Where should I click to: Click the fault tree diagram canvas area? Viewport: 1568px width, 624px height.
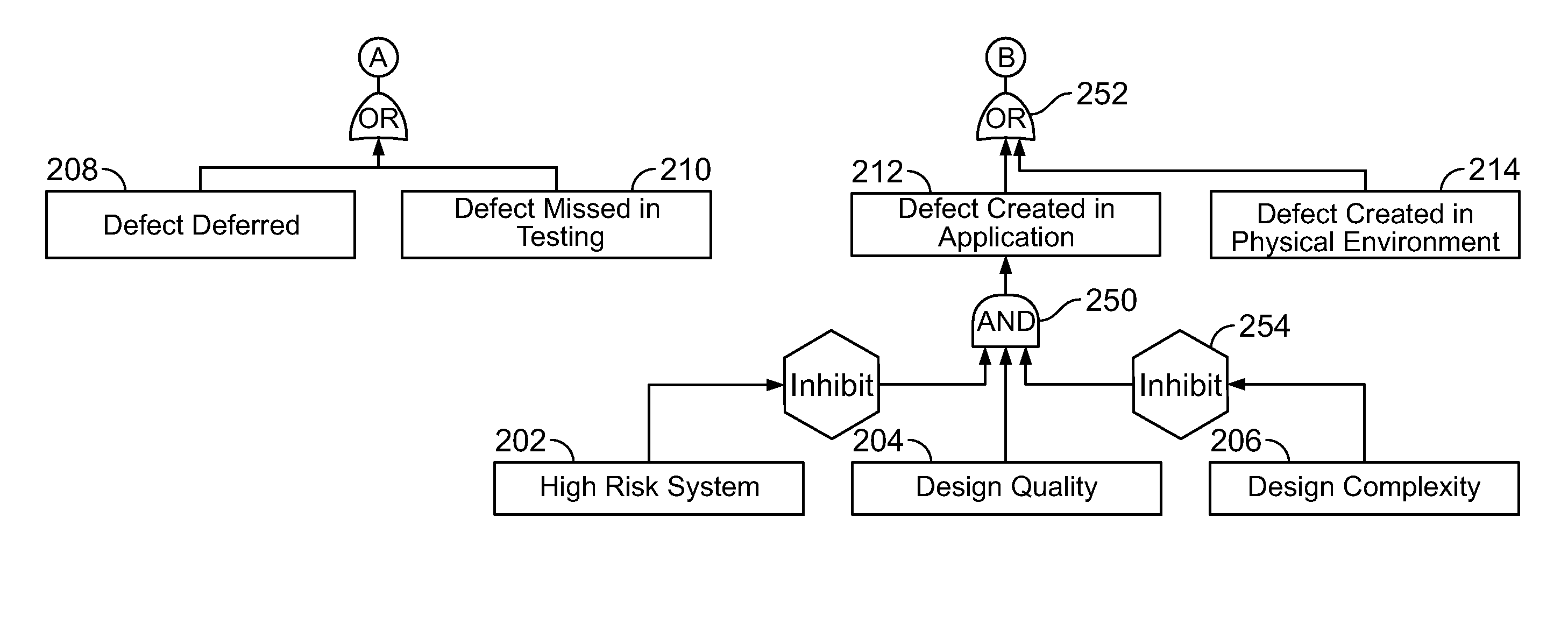click(784, 312)
